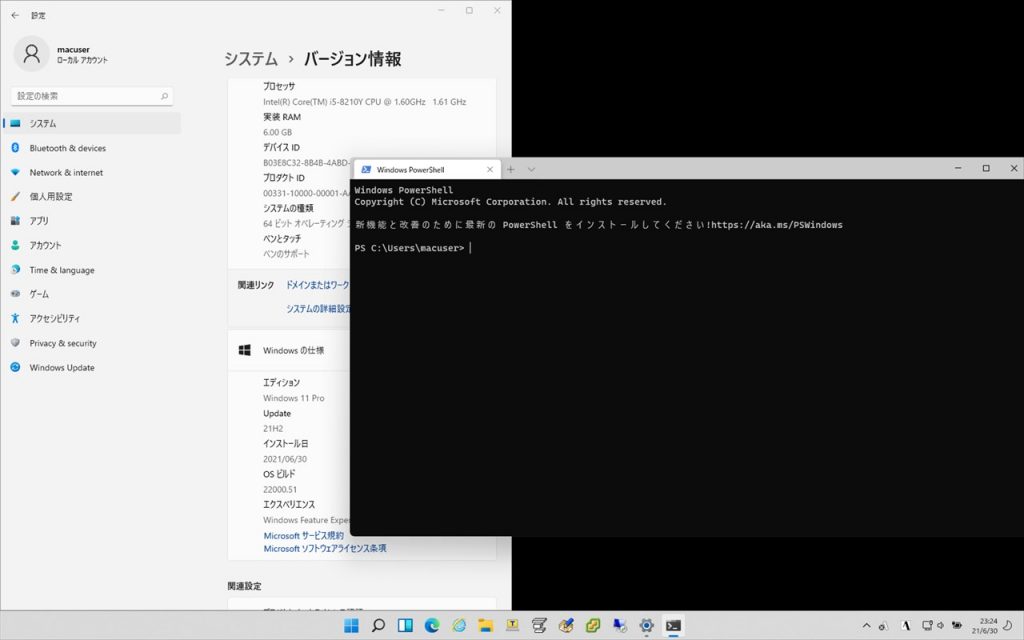
Task: Switch to Settings gear on the taskbar
Action: coord(647,626)
